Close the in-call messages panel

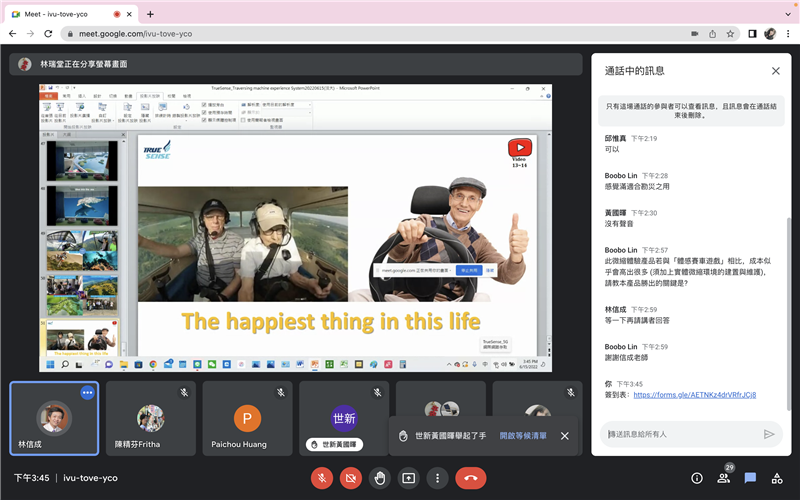pyautogui.click(x=775, y=71)
